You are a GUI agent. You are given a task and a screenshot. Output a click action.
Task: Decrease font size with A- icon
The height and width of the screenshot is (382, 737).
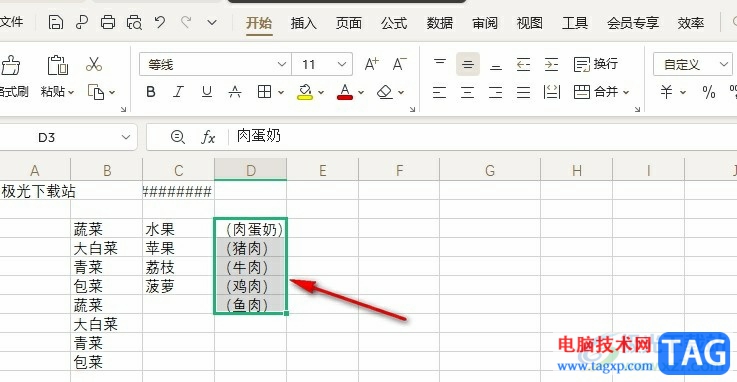400,64
